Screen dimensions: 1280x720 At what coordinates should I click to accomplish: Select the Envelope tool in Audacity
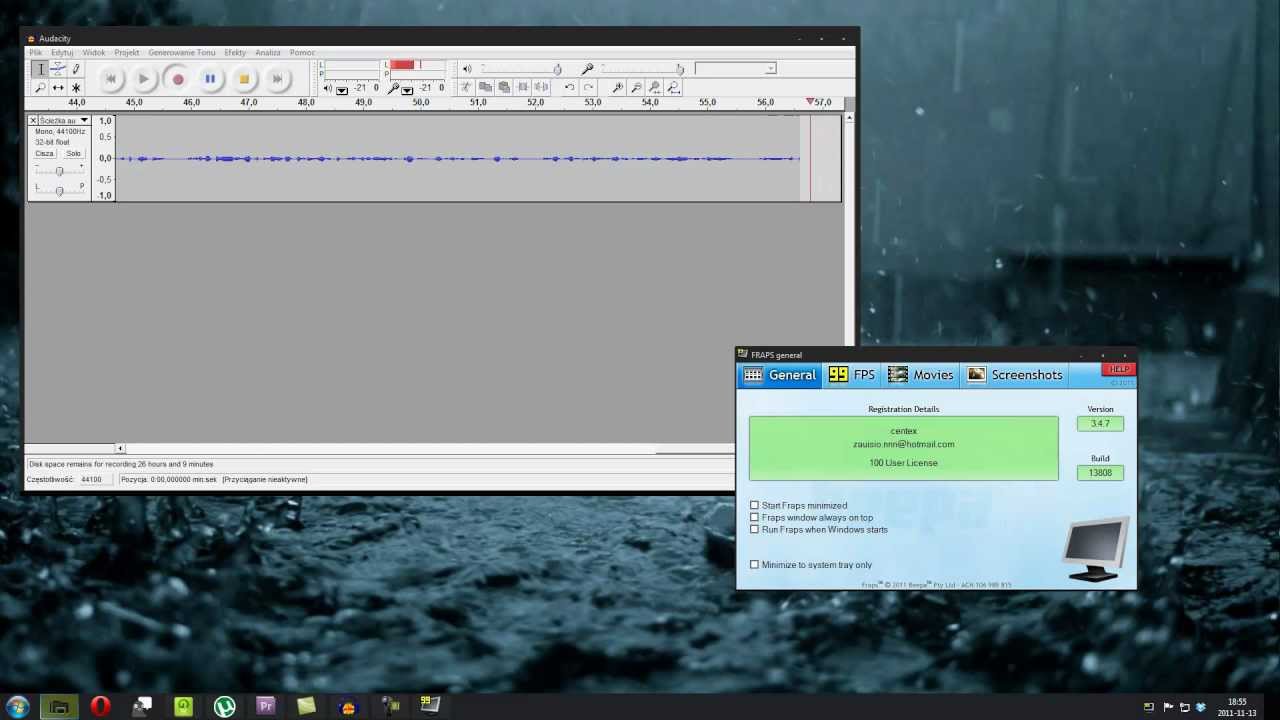(58, 69)
